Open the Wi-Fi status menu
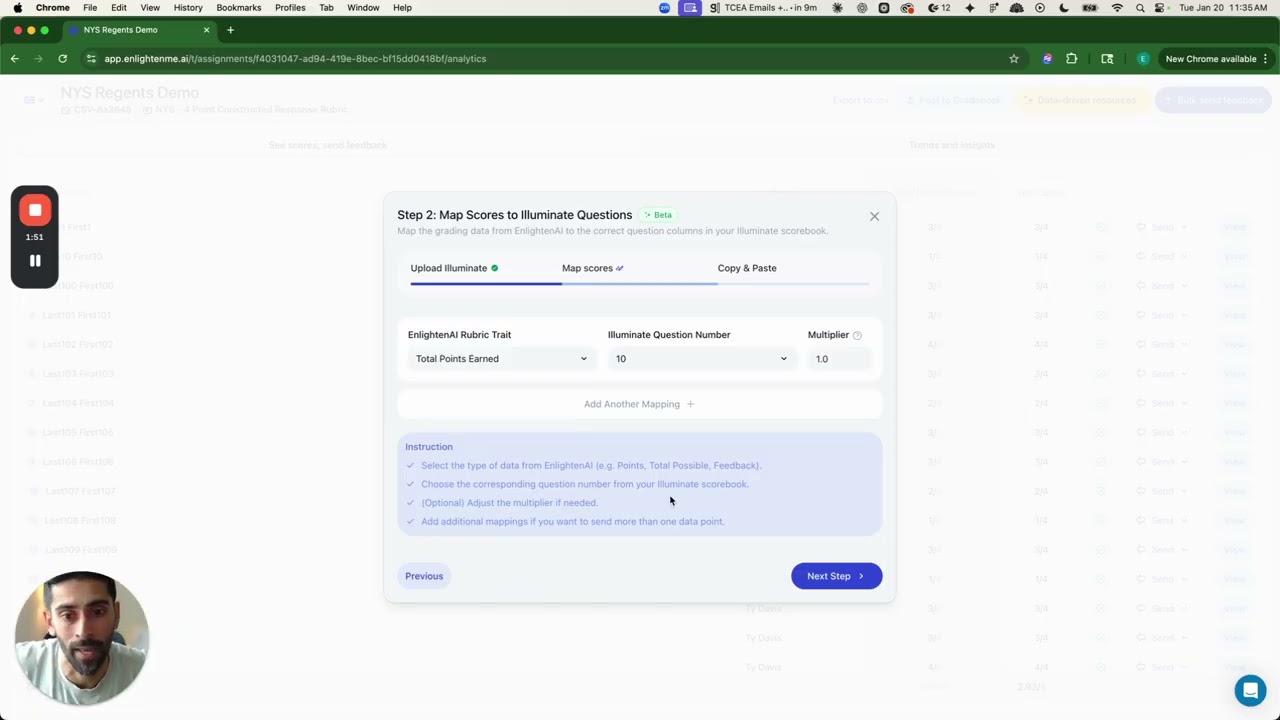This screenshot has width=1280, height=720. click(1117, 8)
